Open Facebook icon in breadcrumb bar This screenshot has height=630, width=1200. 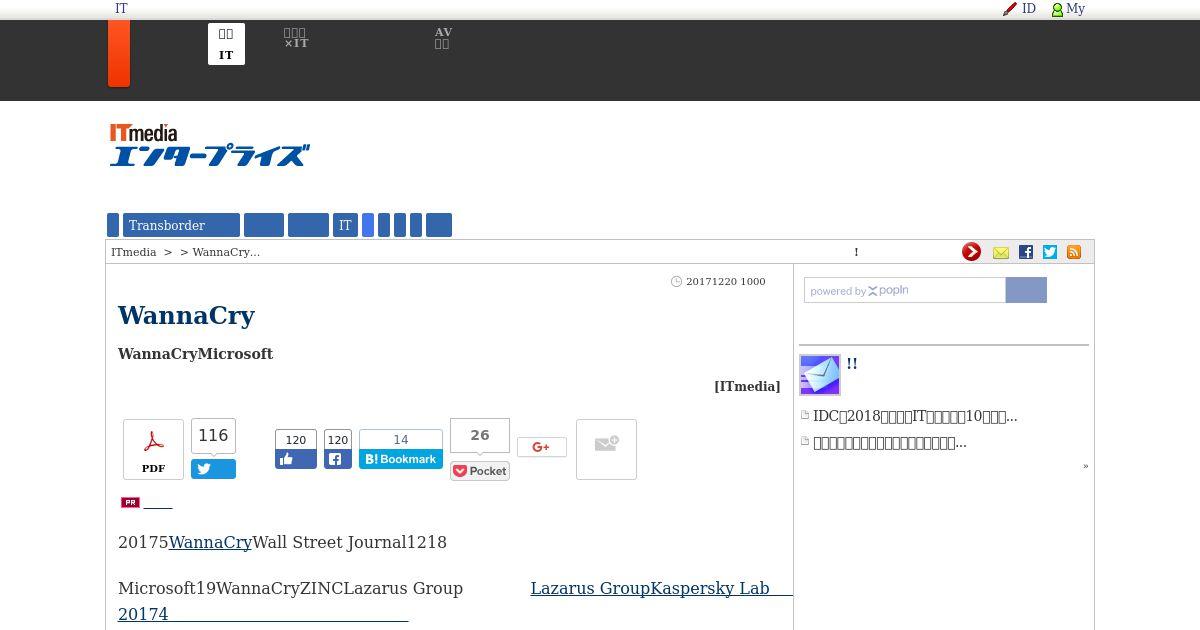[1025, 252]
